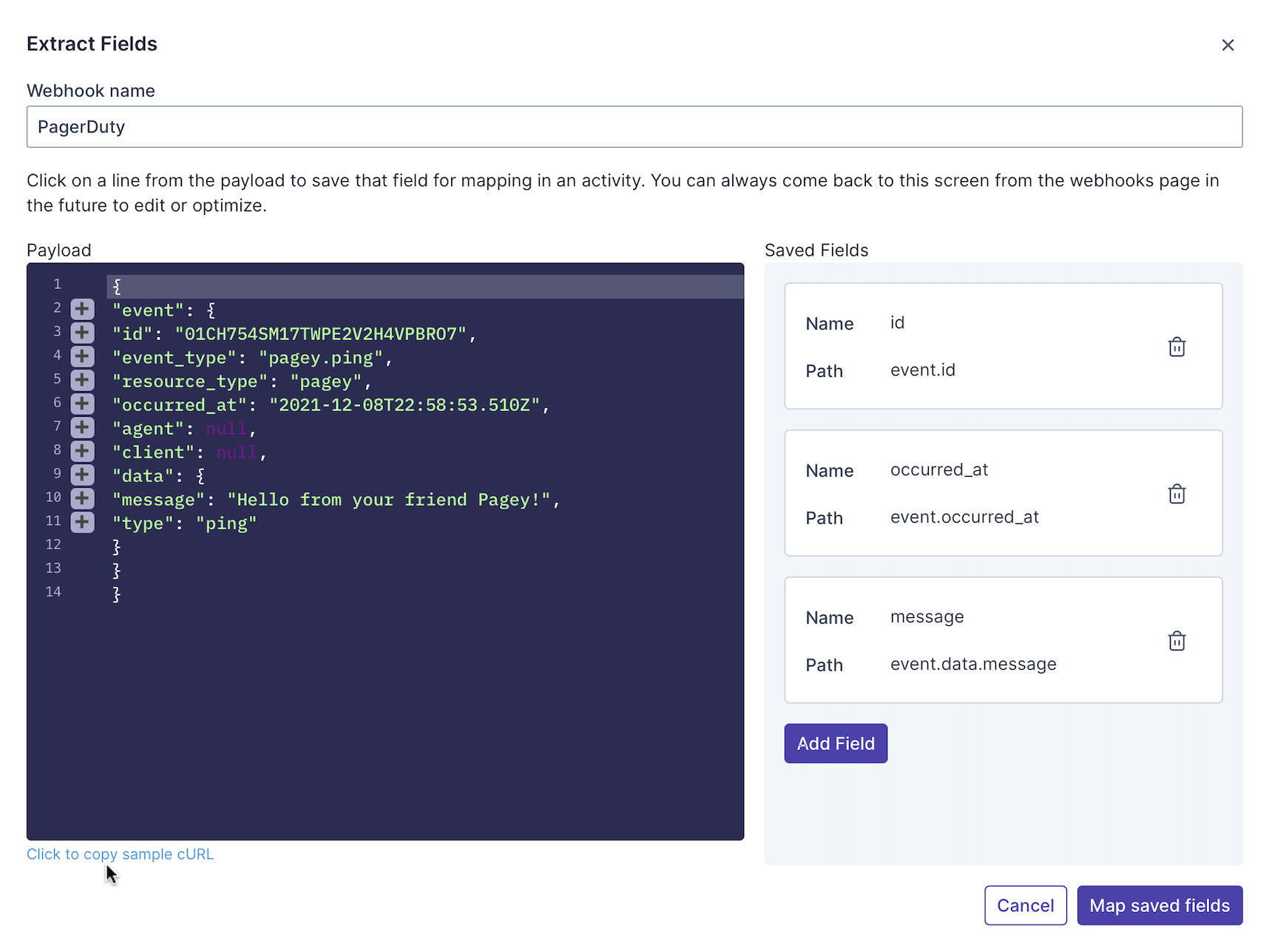Click plus icon next to "event_type" line
The width and height of the screenshot is (1269, 952).
tap(82, 356)
